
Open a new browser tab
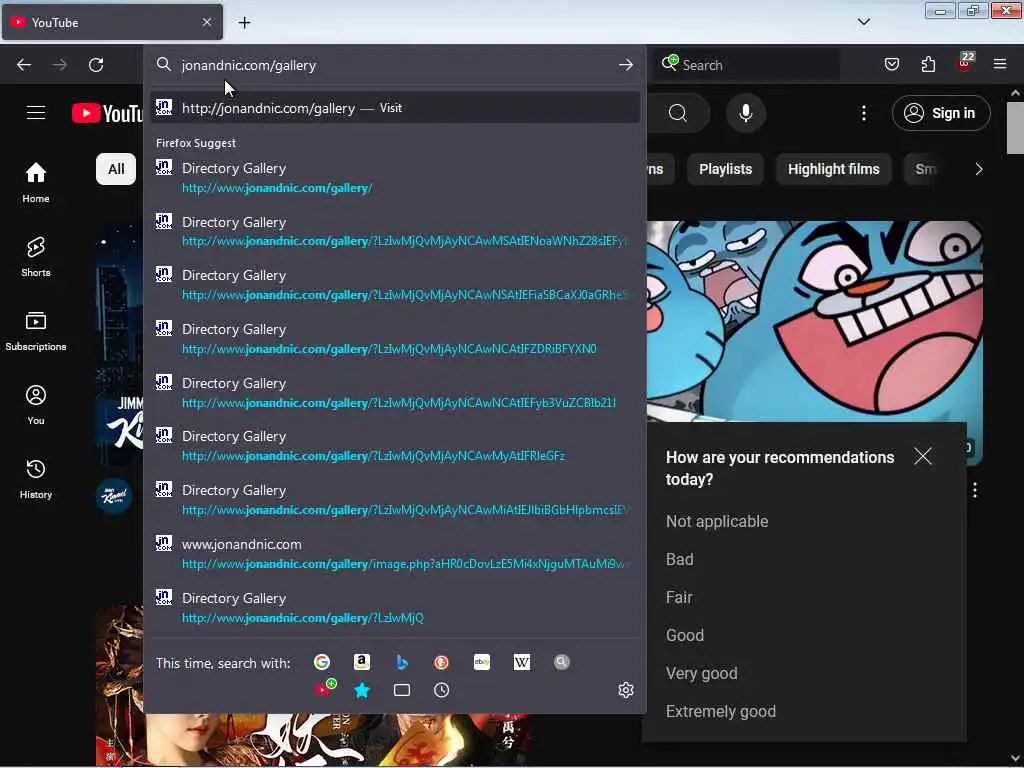pyautogui.click(x=244, y=23)
